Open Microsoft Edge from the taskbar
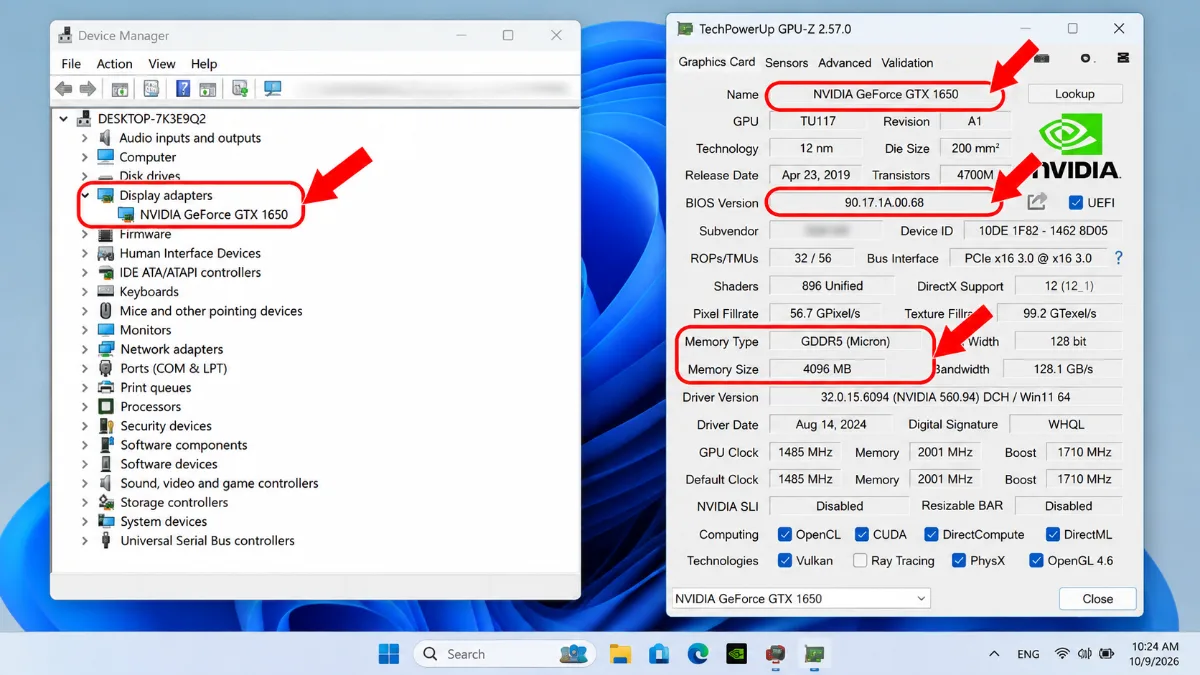 pos(697,654)
